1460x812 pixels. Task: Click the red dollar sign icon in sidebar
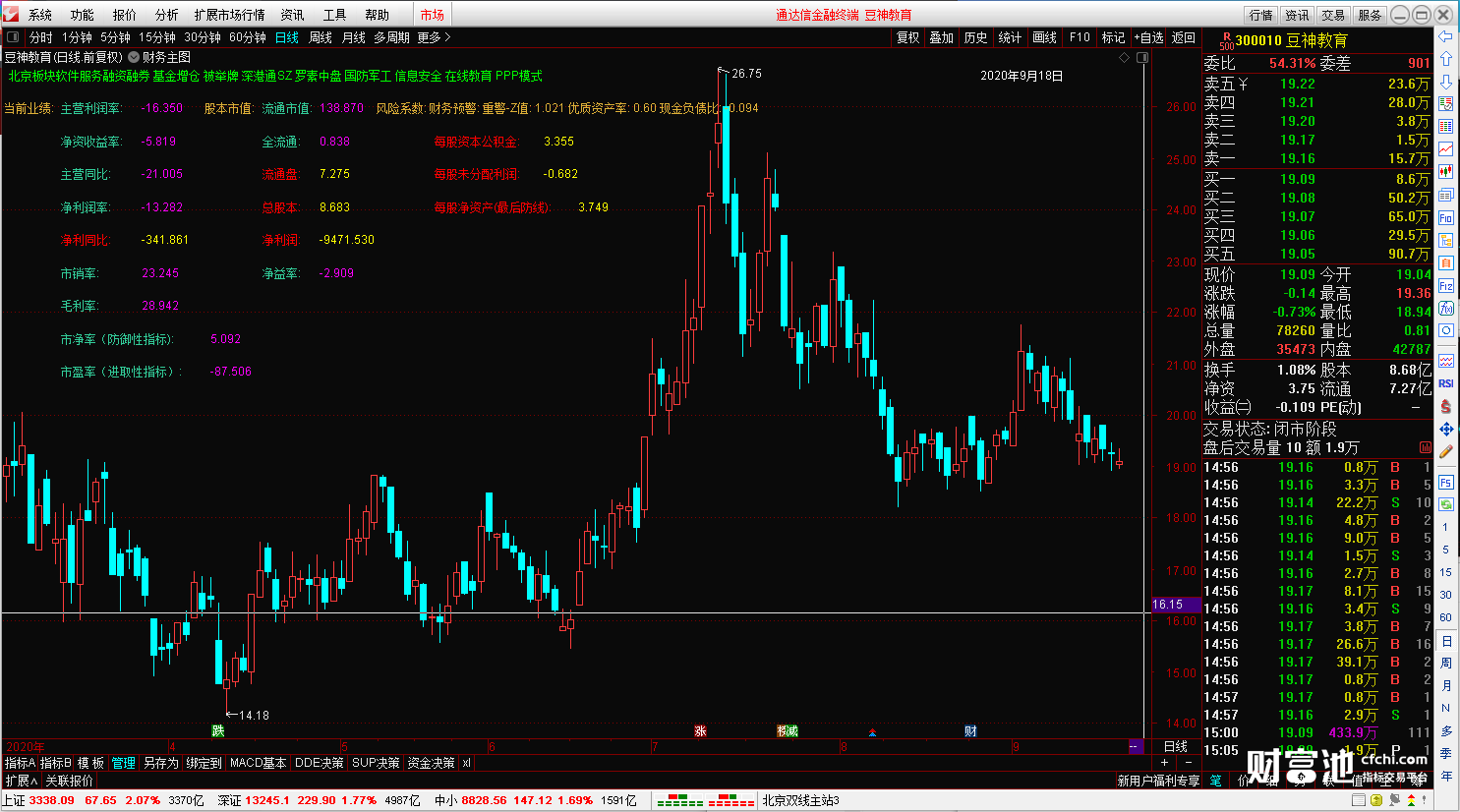1445,406
